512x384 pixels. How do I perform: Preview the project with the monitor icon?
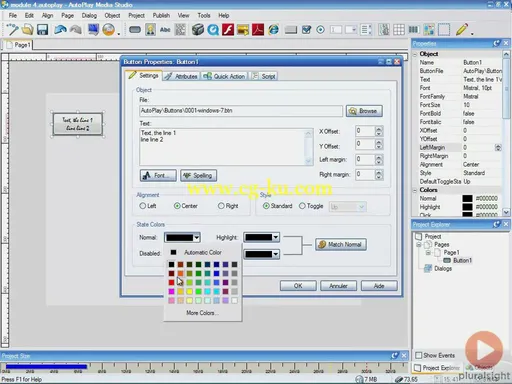click(x=93, y=30)
